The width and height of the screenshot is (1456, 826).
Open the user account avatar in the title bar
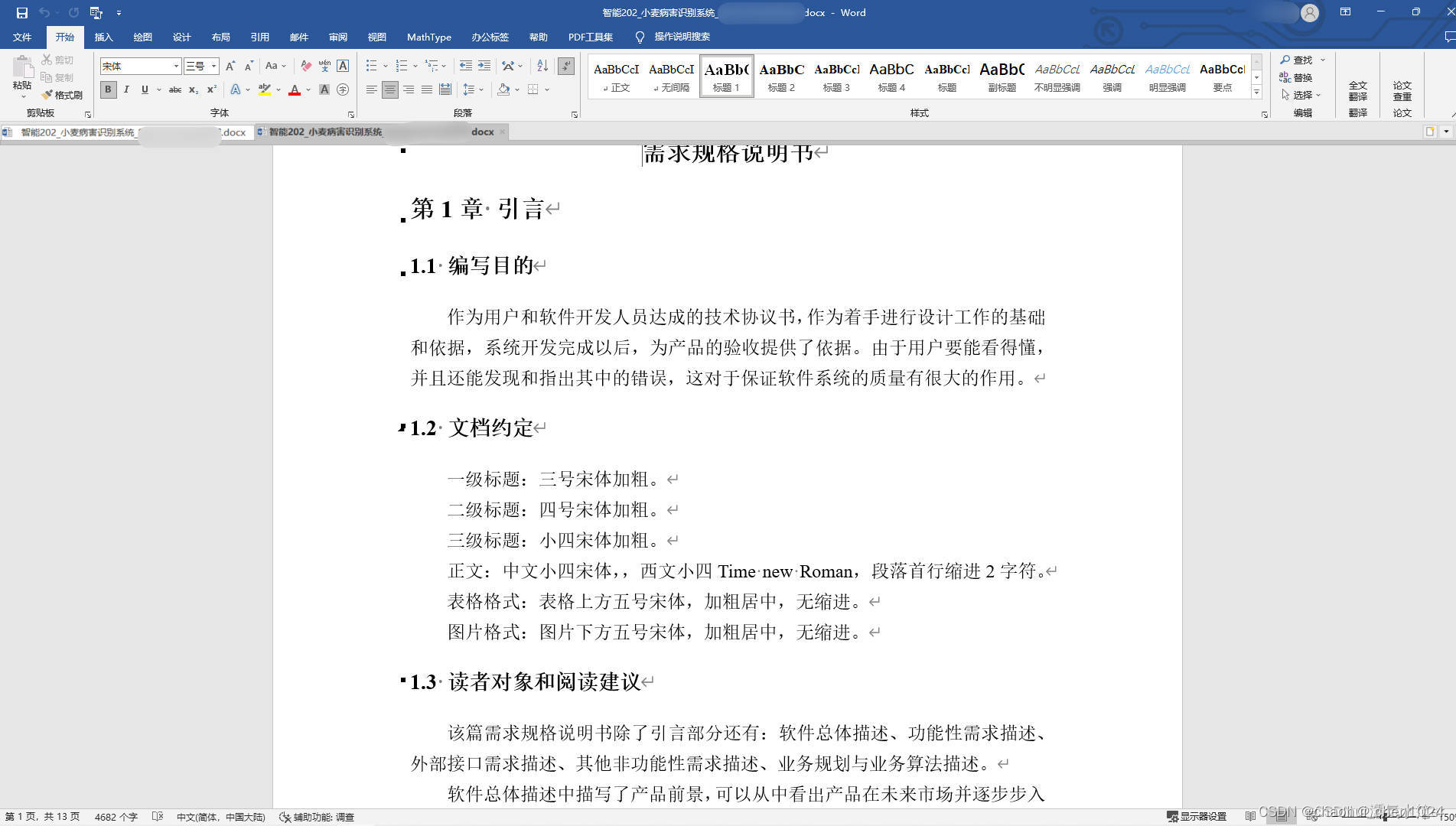coord(1310,12)
